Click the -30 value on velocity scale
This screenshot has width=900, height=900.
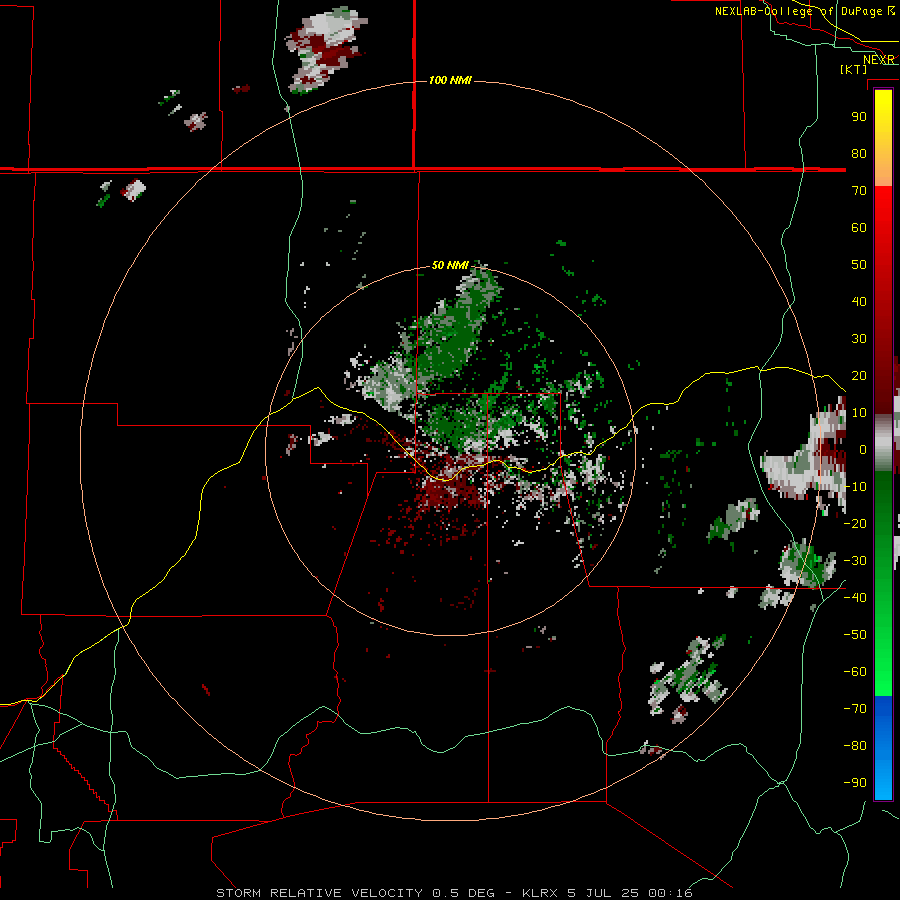coord(855,561)
